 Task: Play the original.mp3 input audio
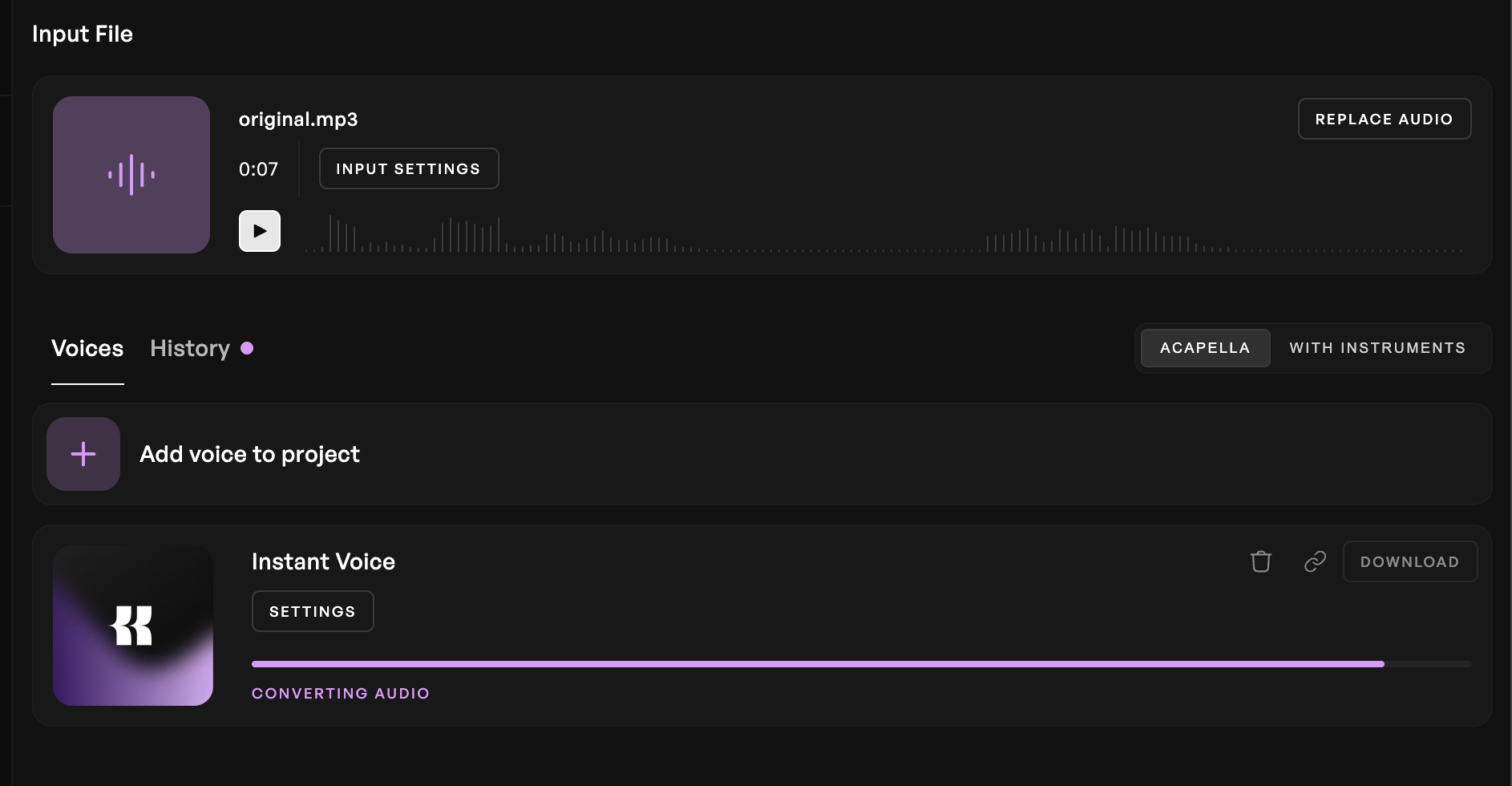[x=260, y=231]
